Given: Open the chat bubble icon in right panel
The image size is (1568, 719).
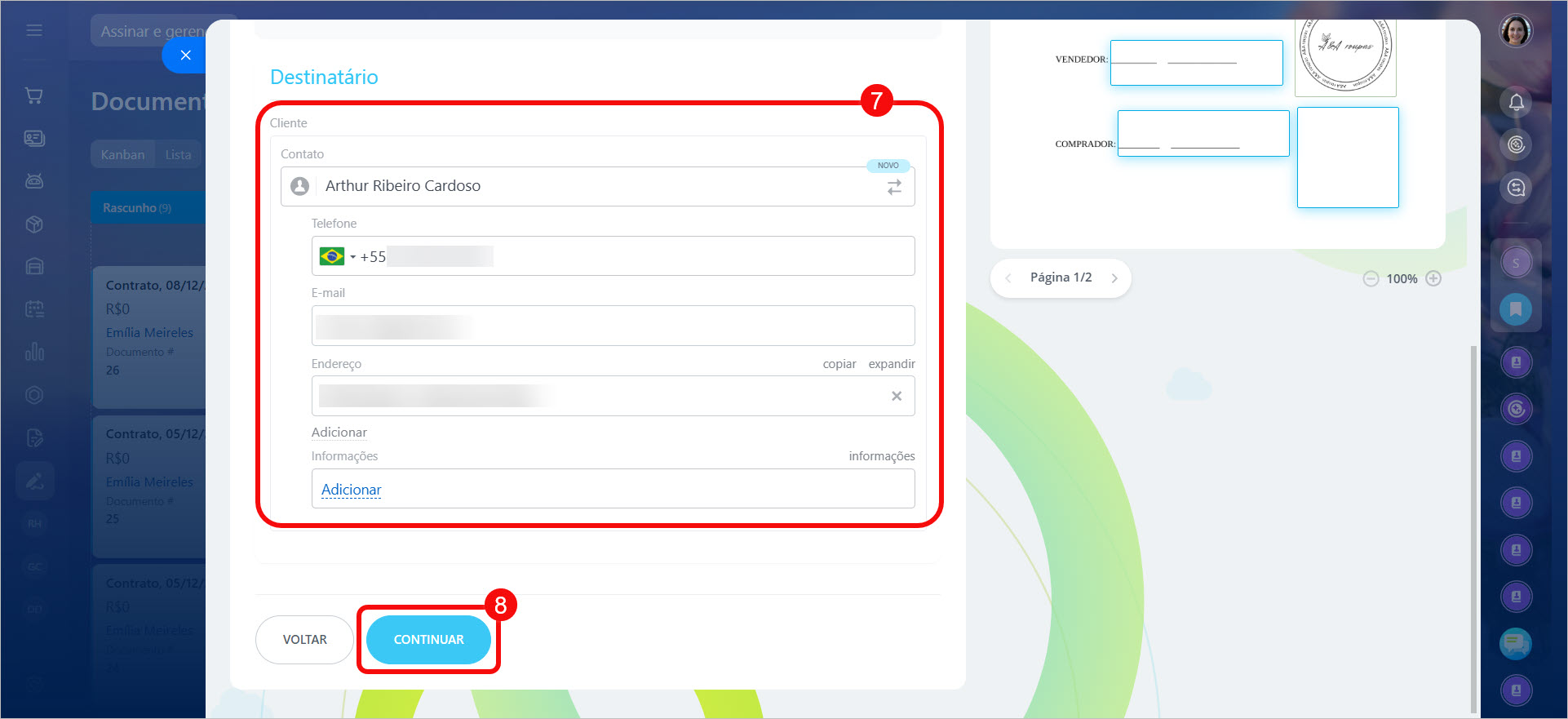Looking at the screenshot, I should pyautogui.click(x=1516, y=644).
